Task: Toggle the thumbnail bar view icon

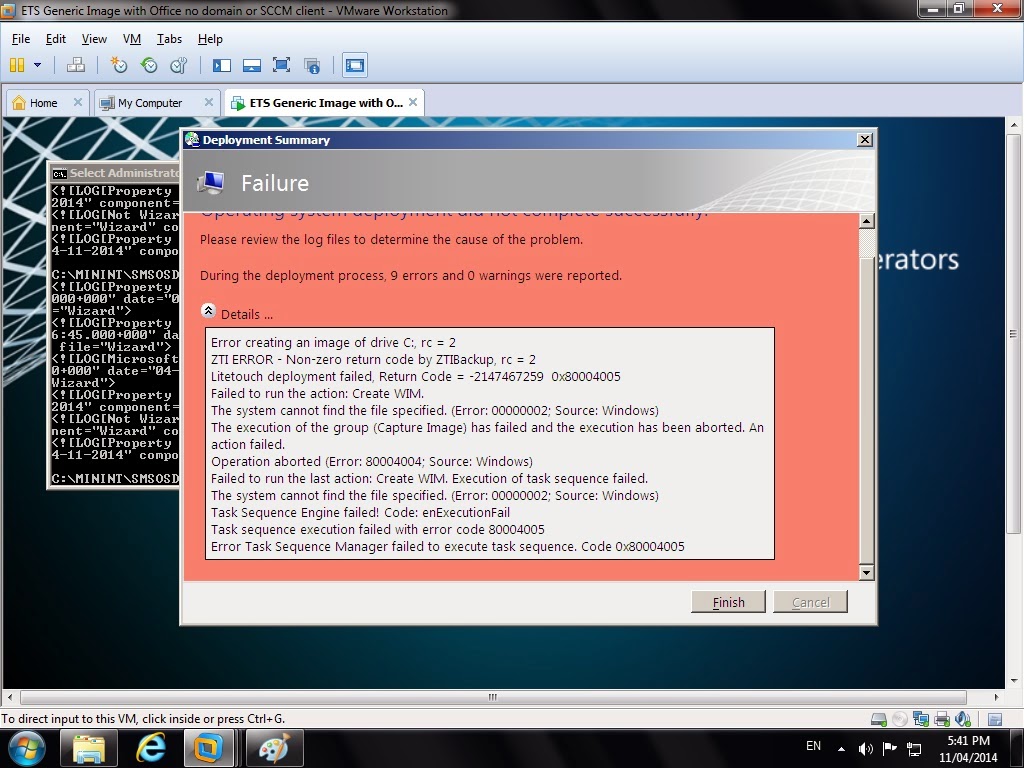Action: (251, 65)
